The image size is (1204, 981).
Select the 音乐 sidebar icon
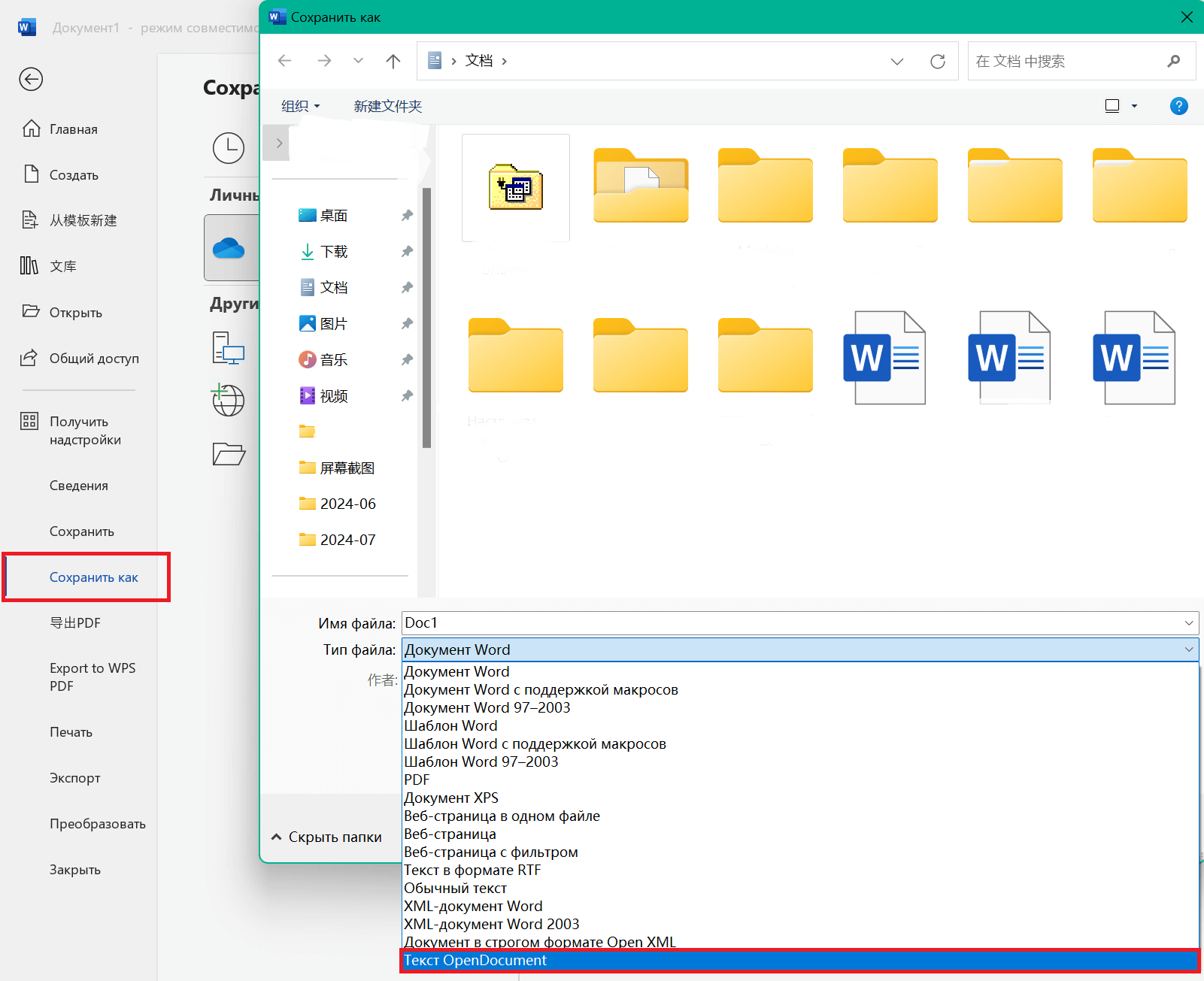click(x=308, y=359)
